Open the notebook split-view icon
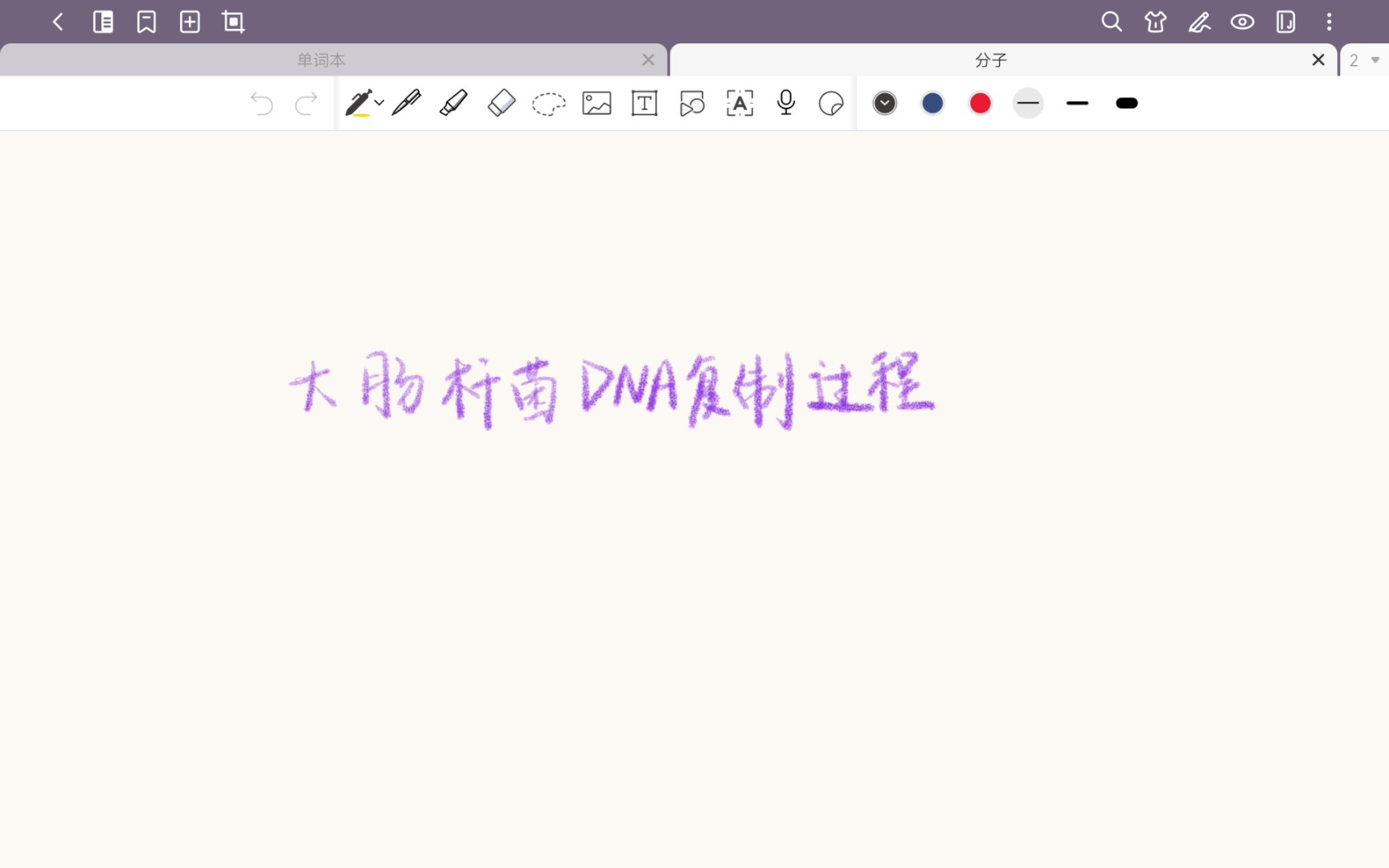The height and width of the screenshot is (868, 1389). (x=1286, y=22)
